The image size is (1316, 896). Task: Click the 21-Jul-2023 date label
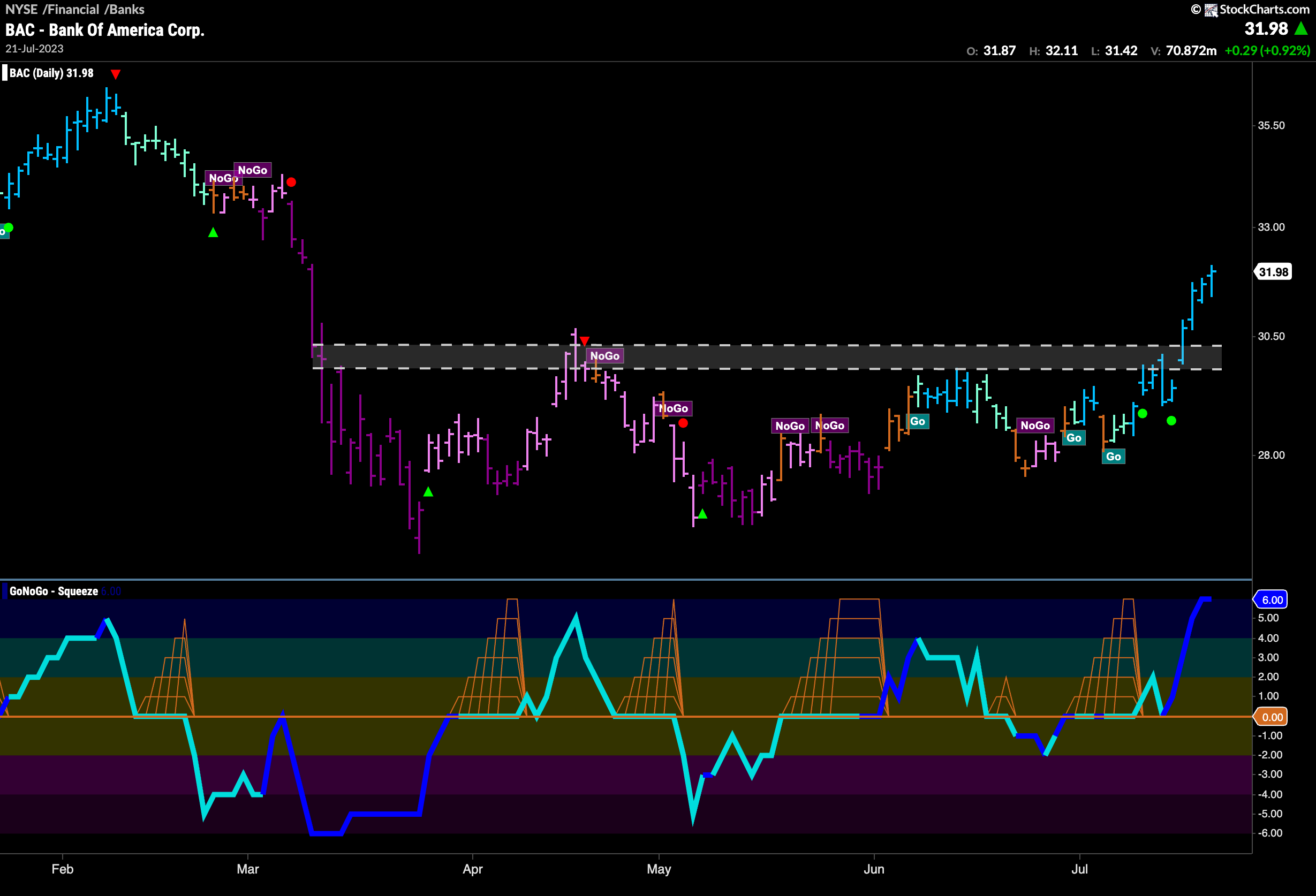(x=35, y=49)
